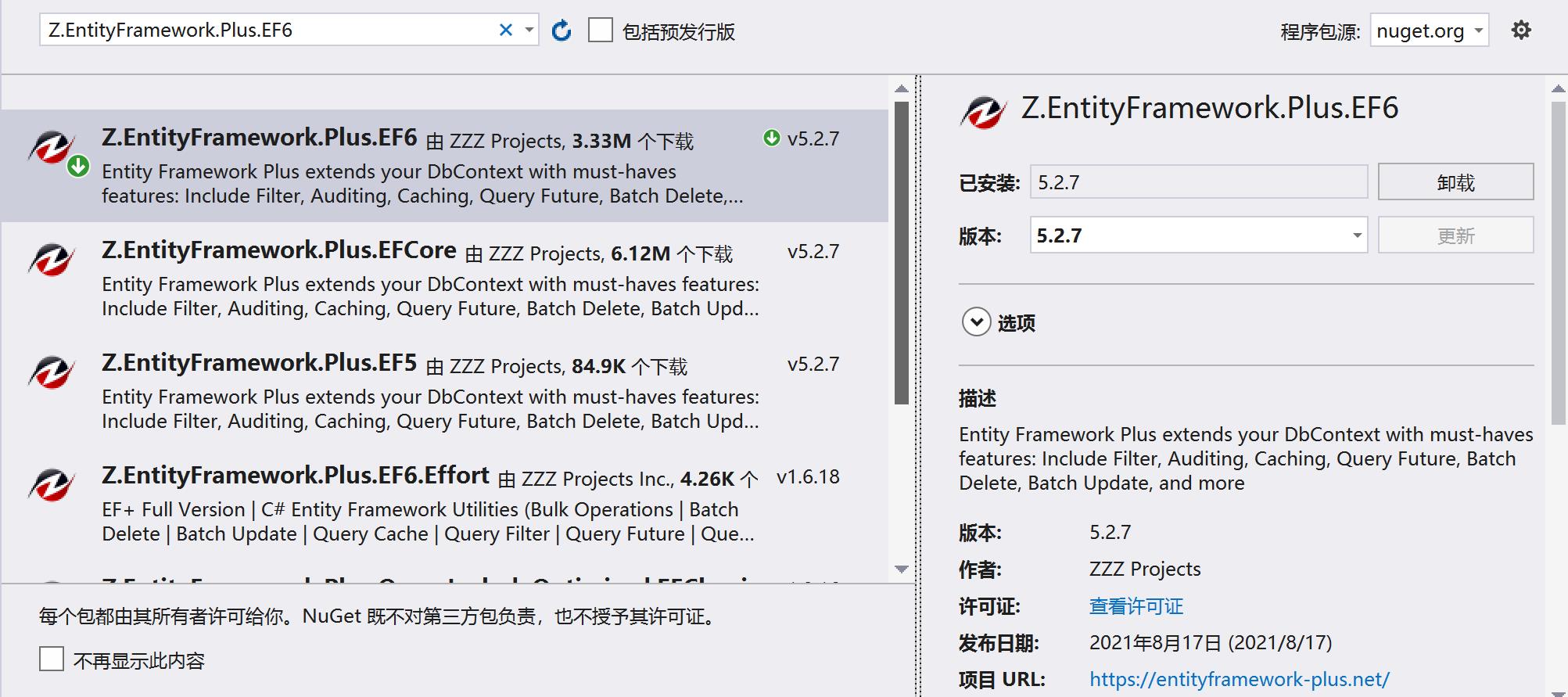Click the 描述 description heading
The height and width of the screenshot is (697, 1568).
click(x=978, y=399)
